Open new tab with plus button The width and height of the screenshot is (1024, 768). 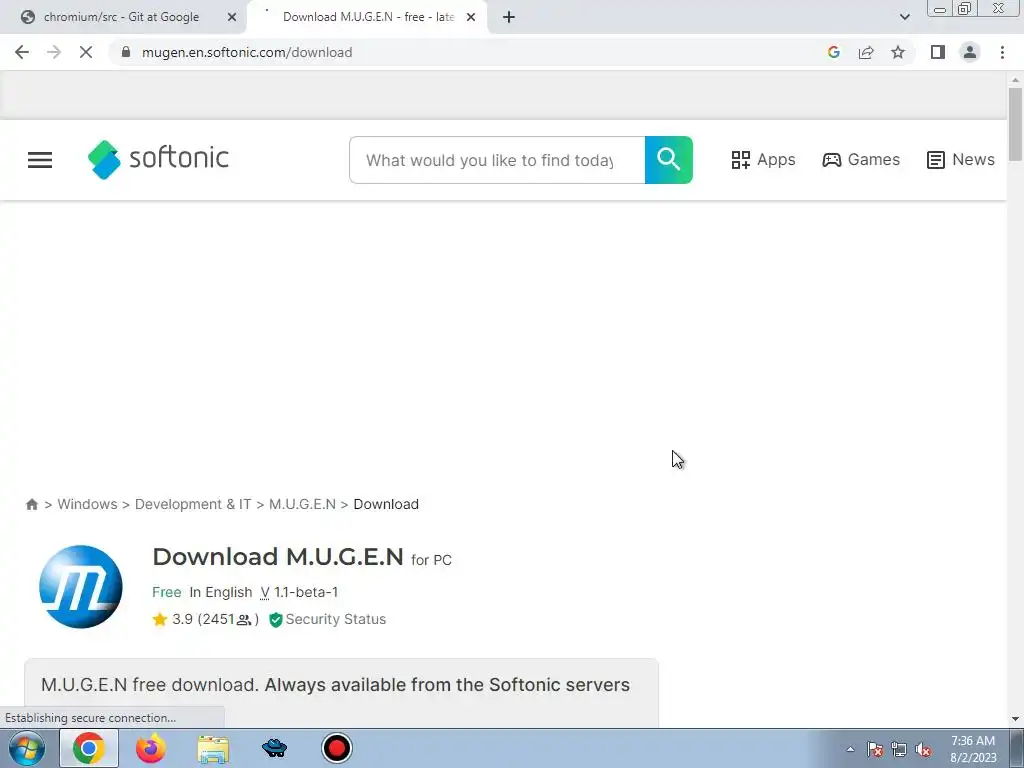pyautogui.click(x=509, y=17)
